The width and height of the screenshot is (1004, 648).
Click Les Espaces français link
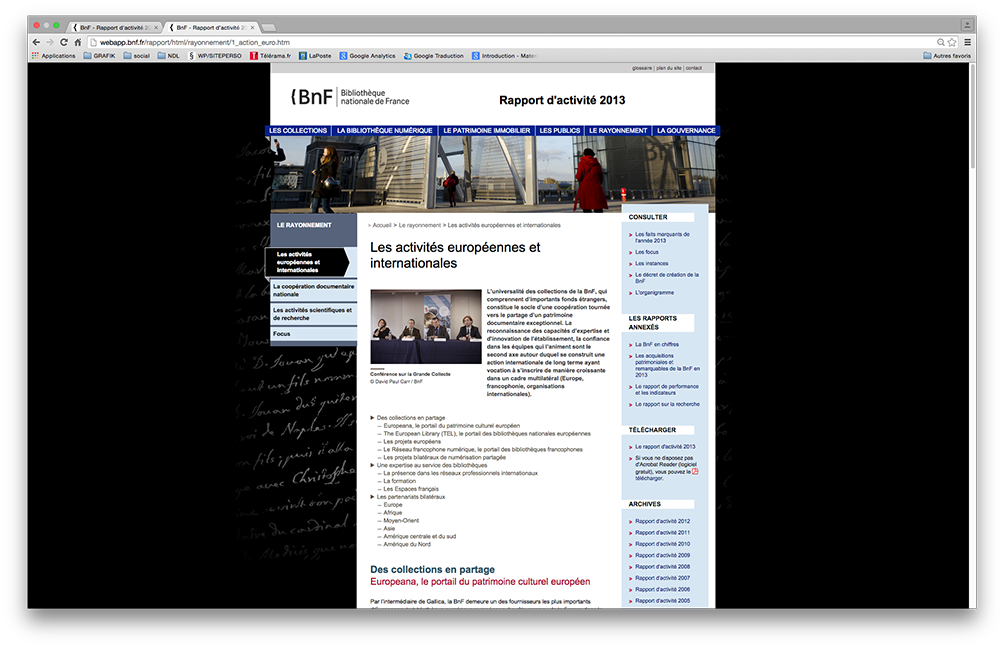click(411, 489)
